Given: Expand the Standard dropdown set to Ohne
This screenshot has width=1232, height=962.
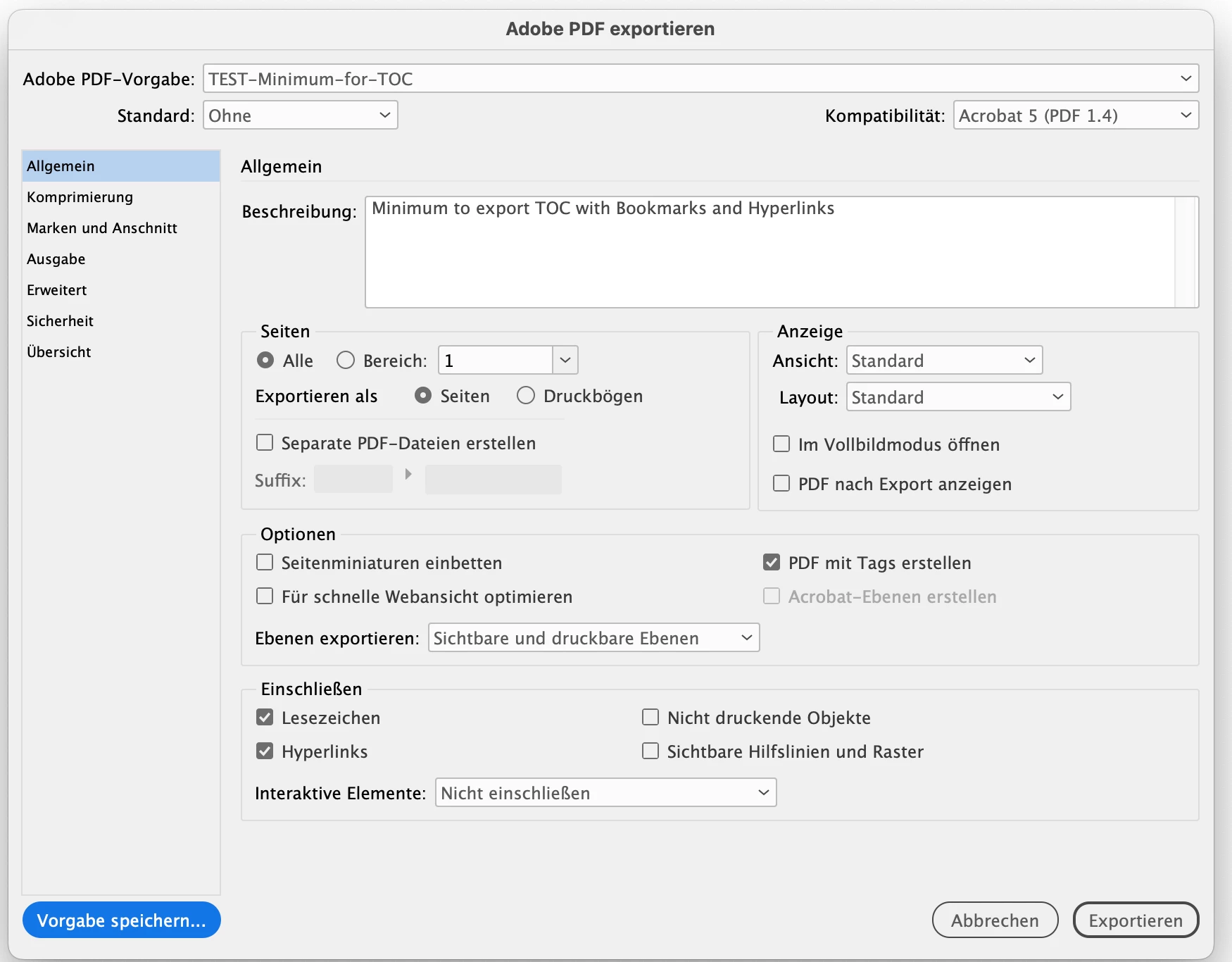Looking at the screenshot, I should tap(301, 115).
